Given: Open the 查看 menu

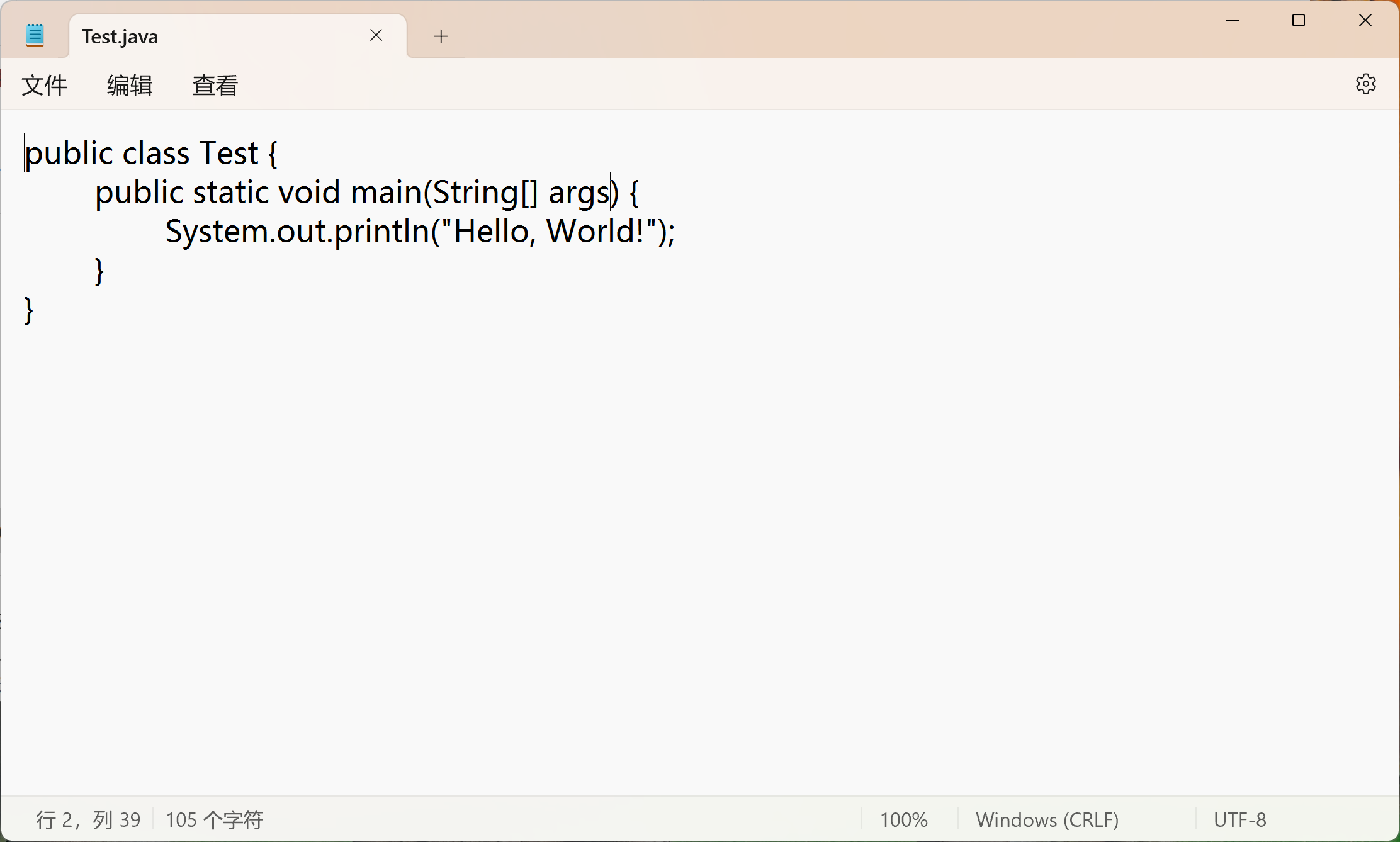Looking at the screenshot, I should 215,85.
